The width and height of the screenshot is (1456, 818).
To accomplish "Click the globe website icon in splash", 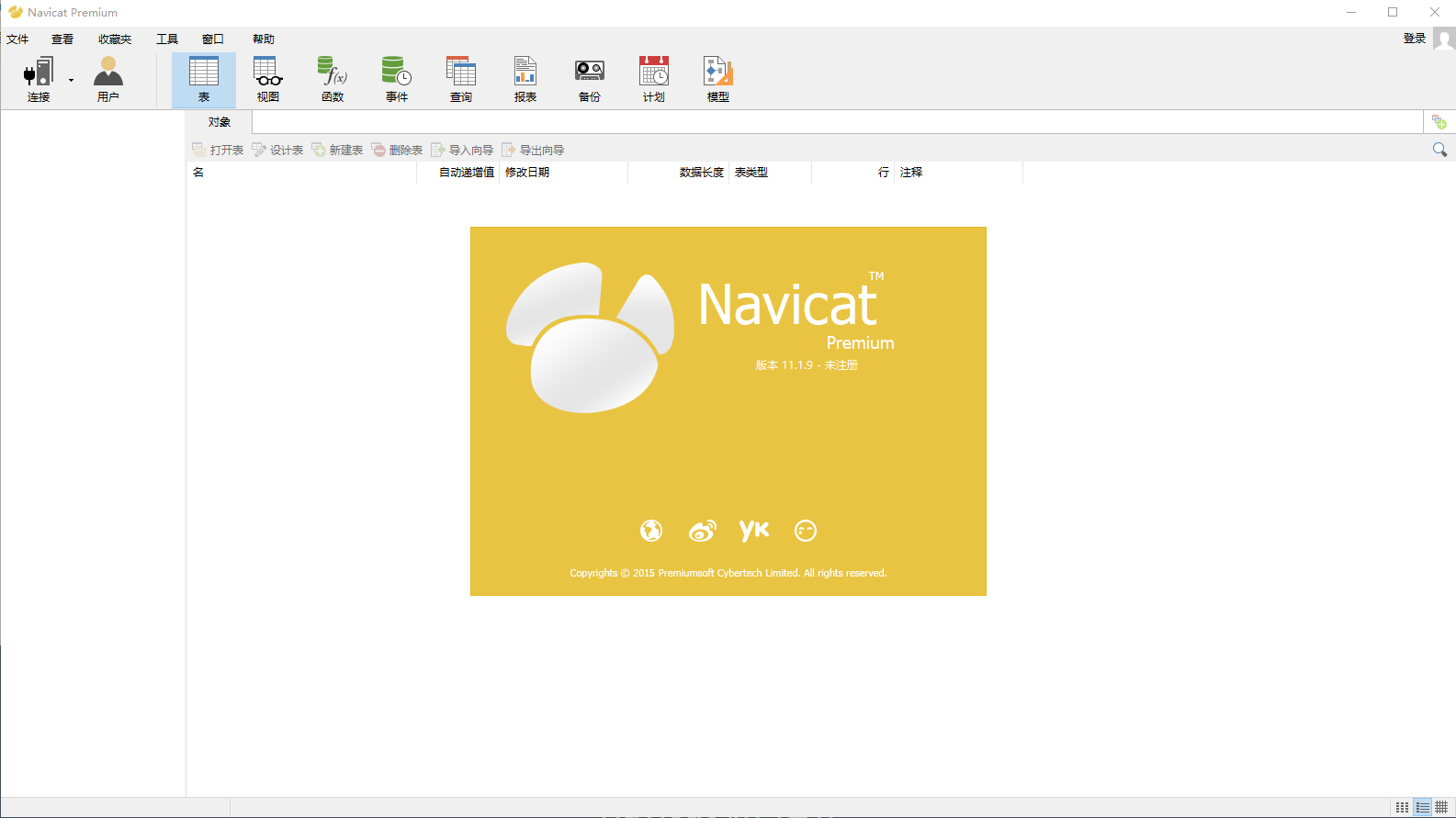I will (x=651, y=531).
